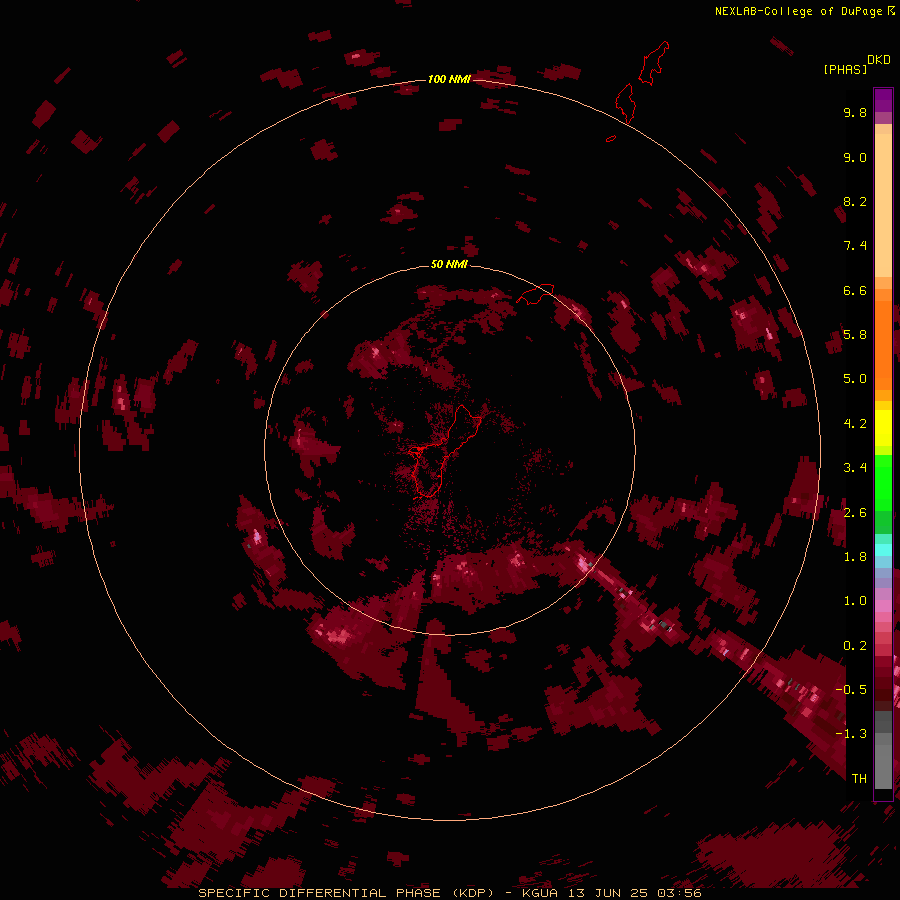Screen dimensions: 900x900
Task: Click the 8.2 scale value
Action: point(855,201)
